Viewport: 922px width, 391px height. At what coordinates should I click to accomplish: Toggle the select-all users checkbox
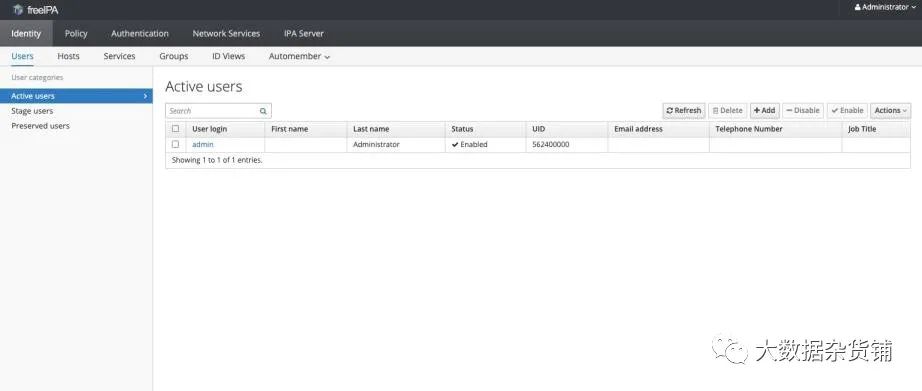coord(175,129)
